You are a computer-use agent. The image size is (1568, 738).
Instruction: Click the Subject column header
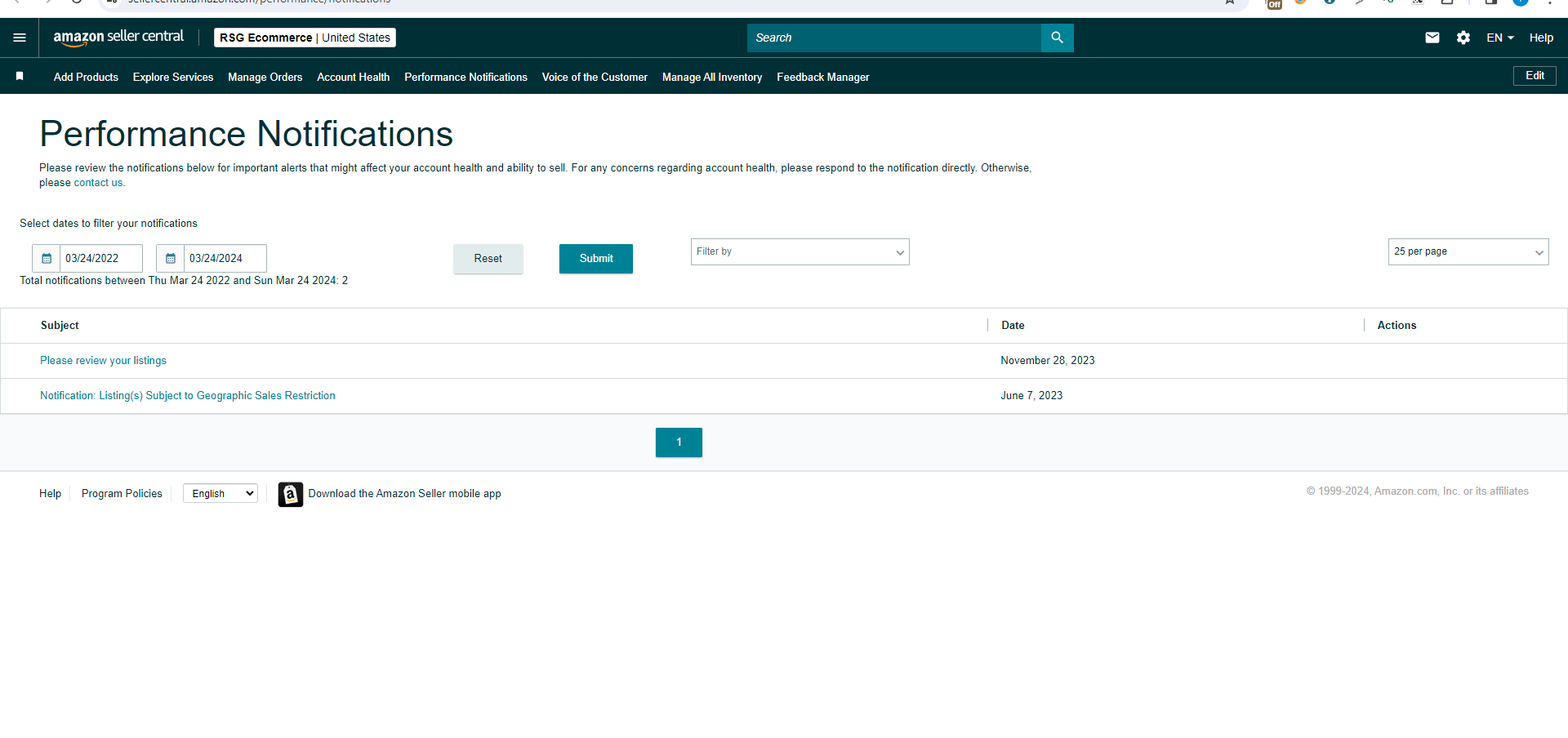[60, 325]
